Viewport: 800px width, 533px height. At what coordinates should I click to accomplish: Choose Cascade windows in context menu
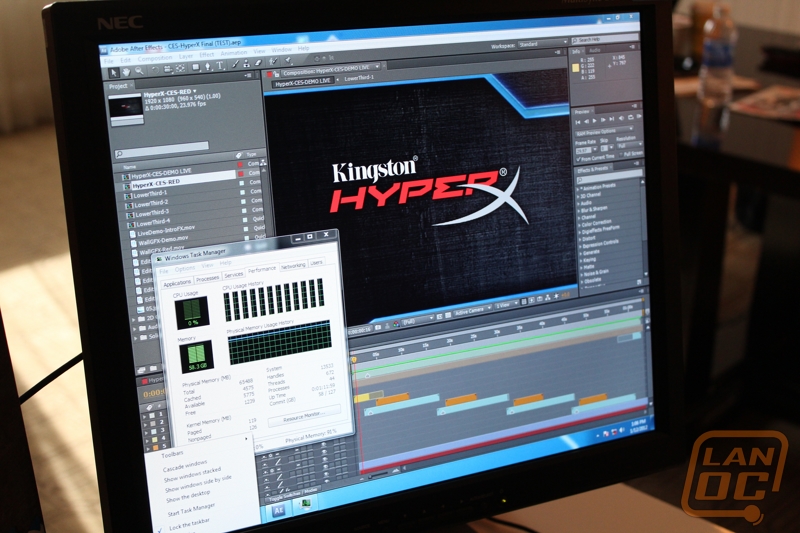click(x=185, y=467)
